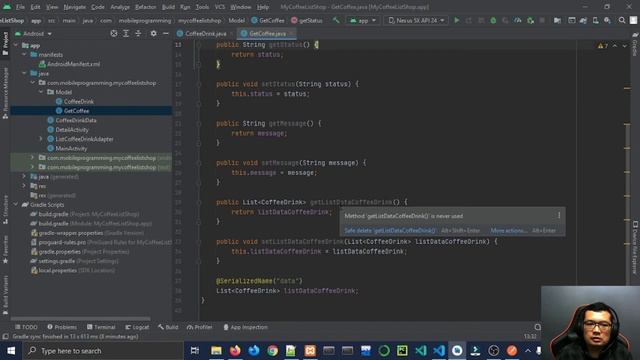Open the Android view dropdown
This screenshot has height=360, width=640.
point(33,33)
